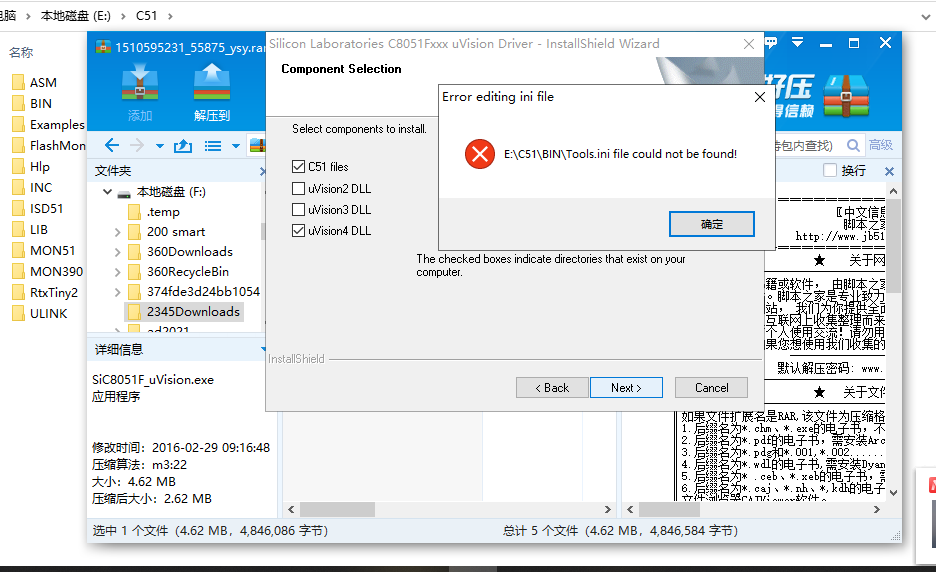This screenshot has height=572, width=936.
Task: Open the view mode dropdown arrow
Action: pos(236,146)
